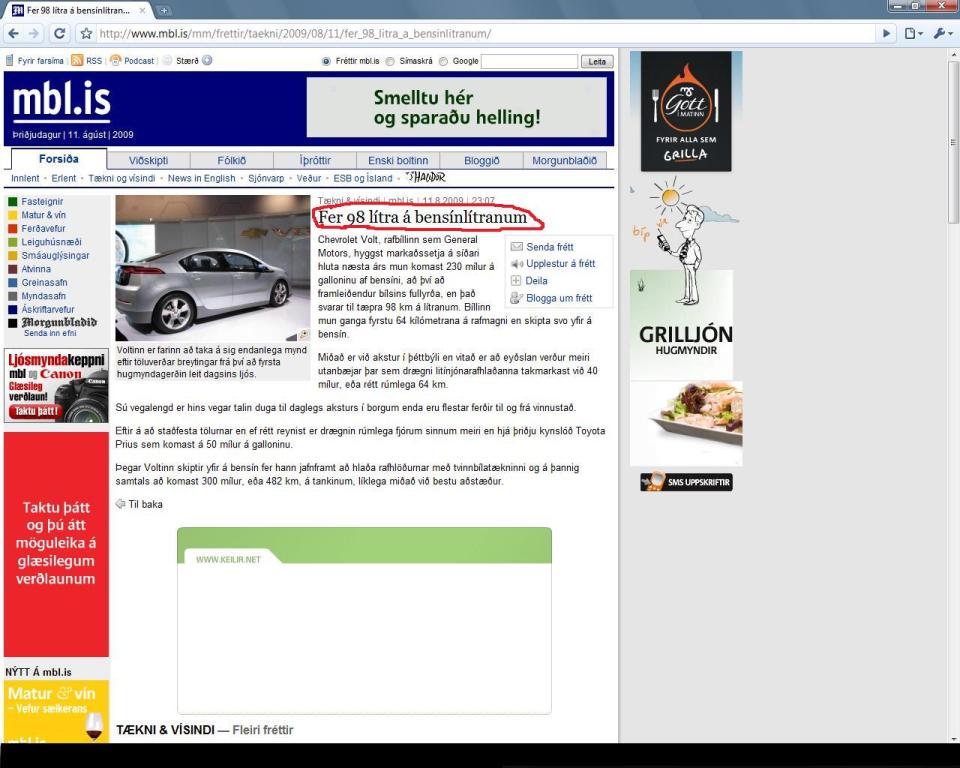Viewport: 960px width, 768px height.
Task: Open 'ESB og Ísland' link
Action: point(362,178)
